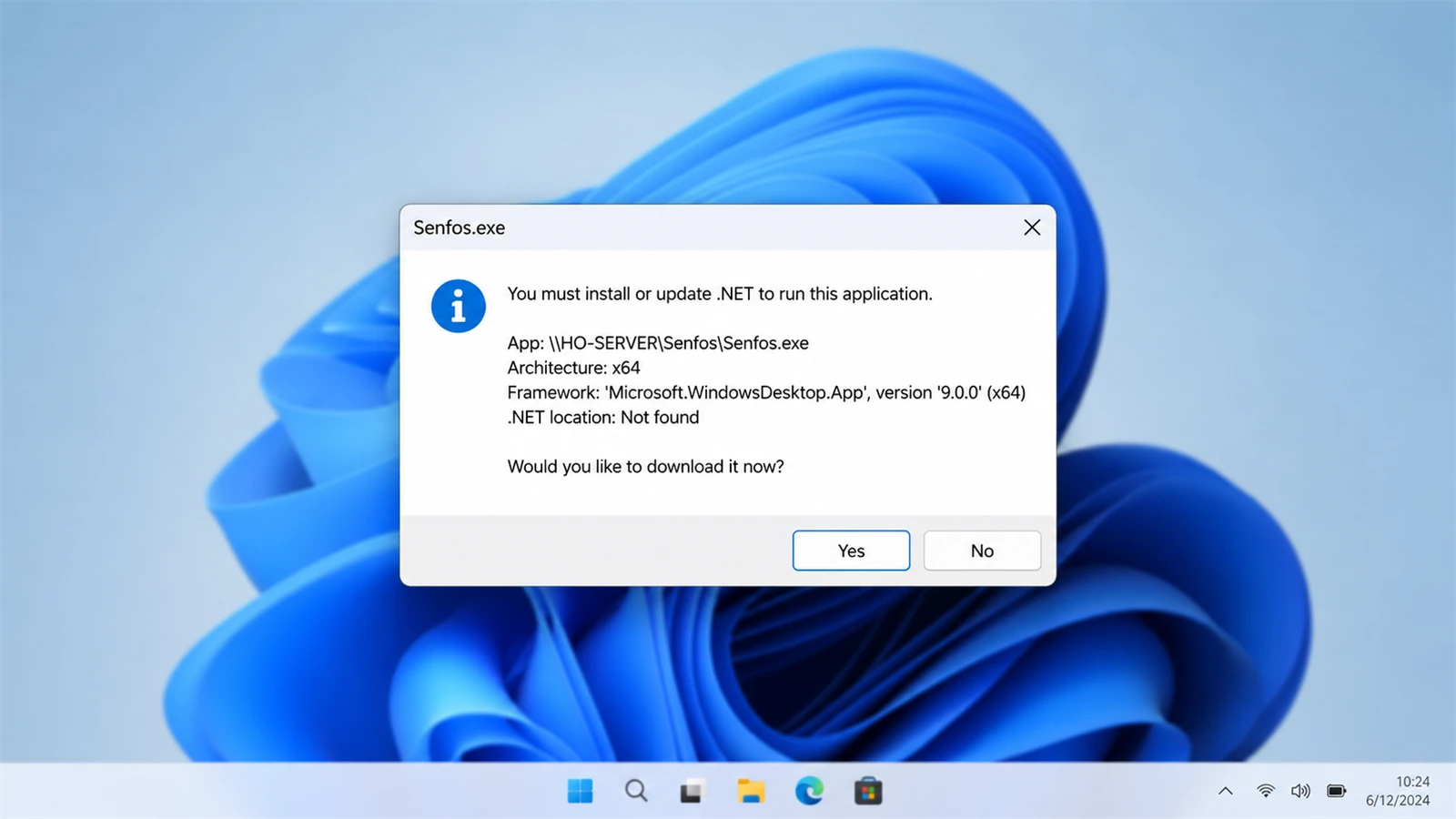This screenshot has width=1456, height=819.
Task: Open Task View from taskbar
Action: click(693, 791)
